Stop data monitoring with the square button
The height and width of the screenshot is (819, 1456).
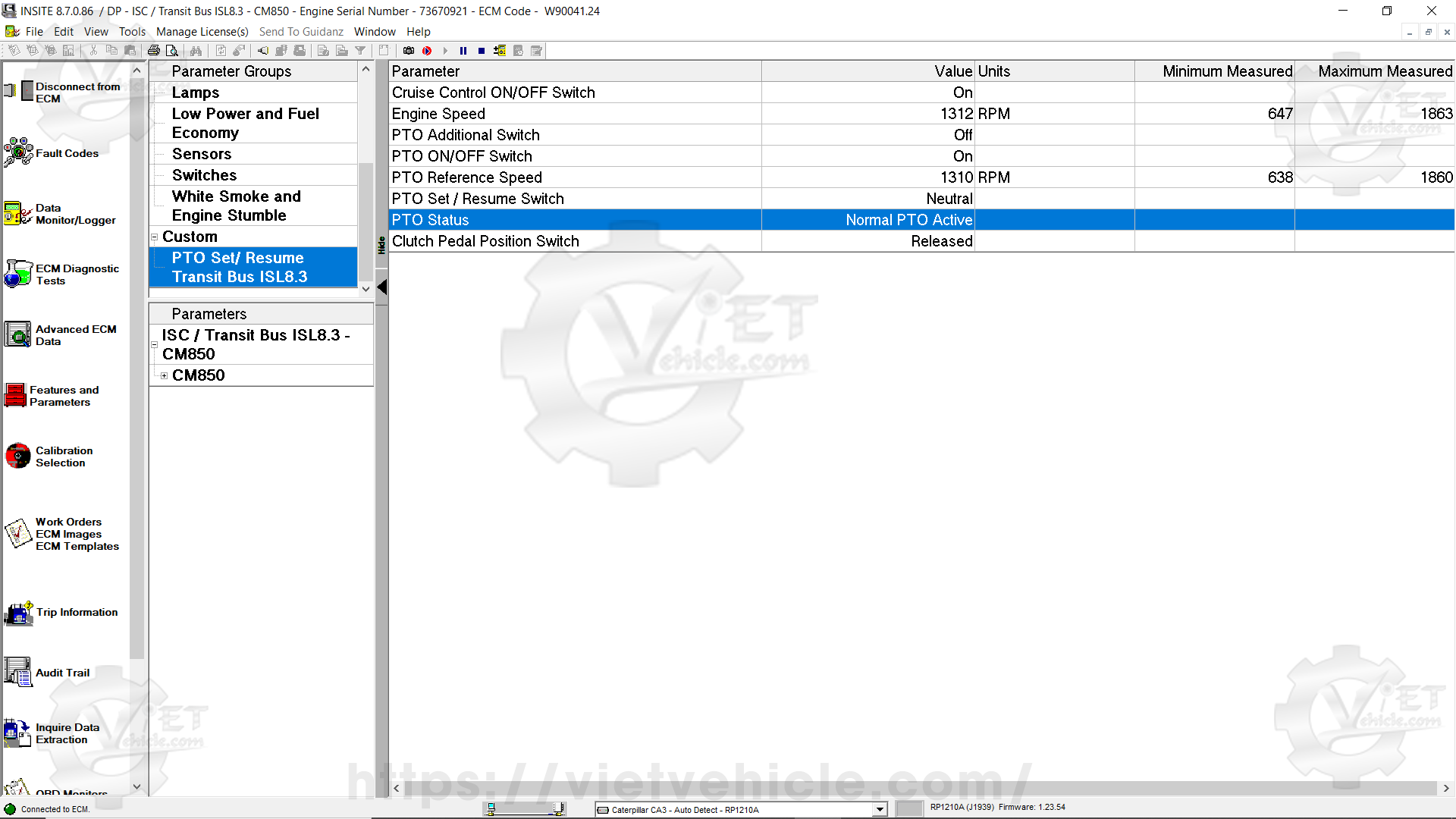482,51
